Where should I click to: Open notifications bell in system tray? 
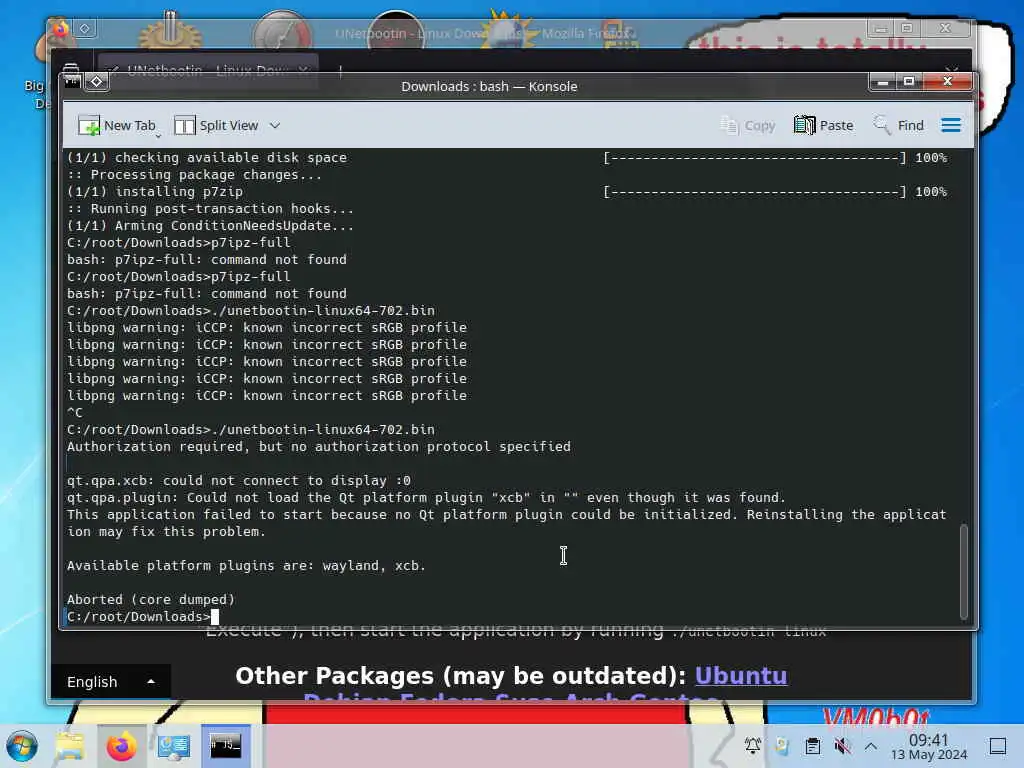[x=753, y=746]
